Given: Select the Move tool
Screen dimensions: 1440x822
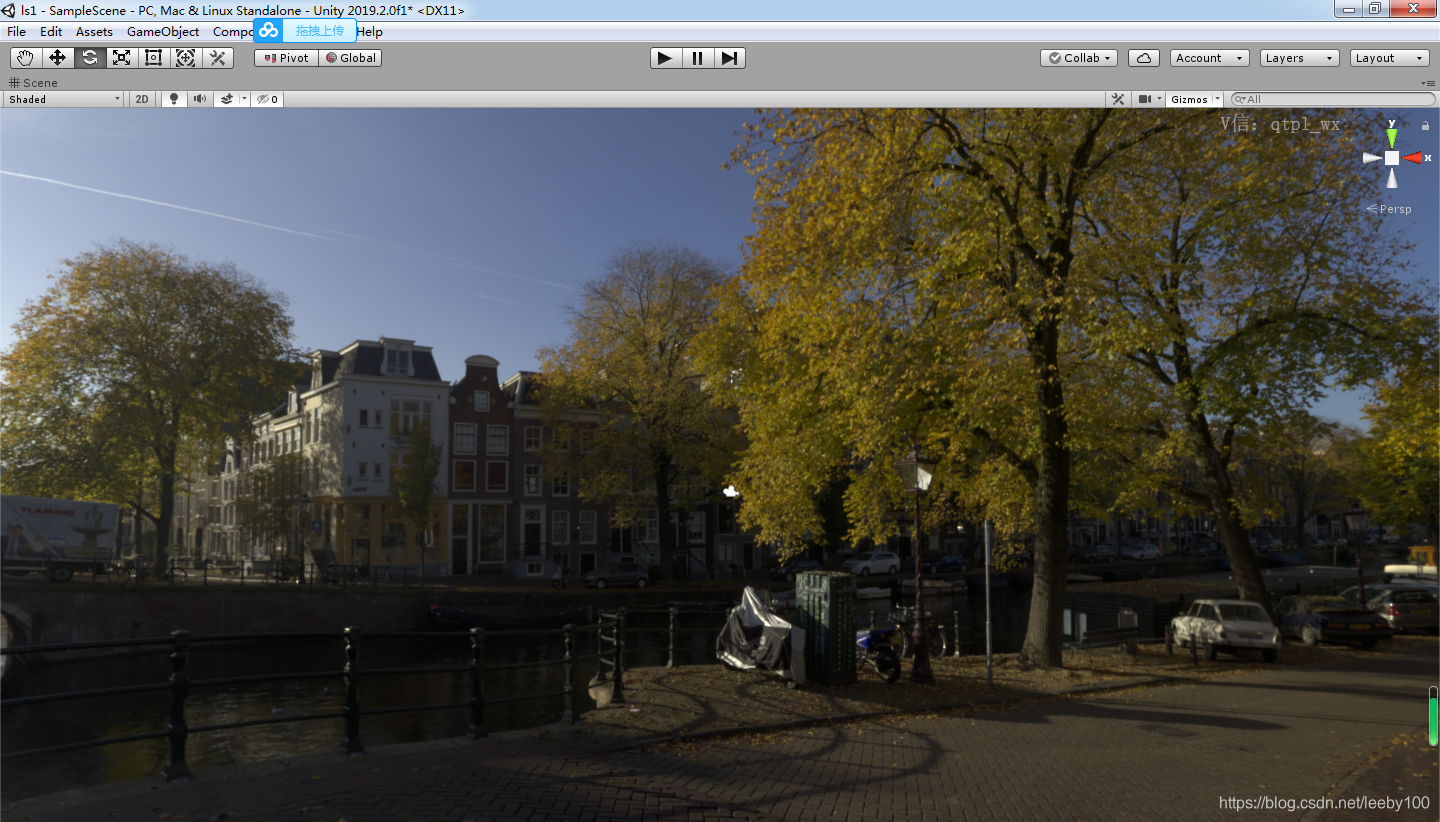Looking at the screenshot, I should [58, 58].
